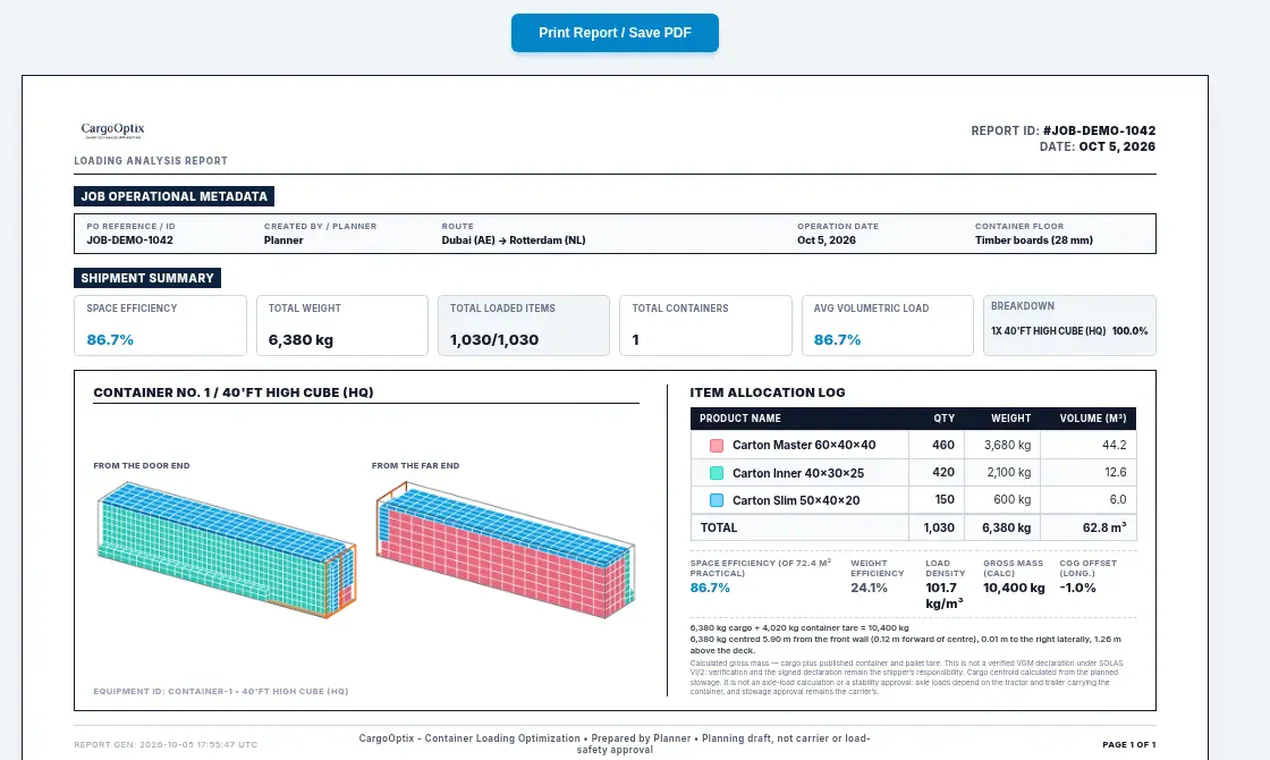Image resolution: width=1270 pixels, height=760 pixels.
Task: Select the Total Weight summary card
Action: pos(342,325)
